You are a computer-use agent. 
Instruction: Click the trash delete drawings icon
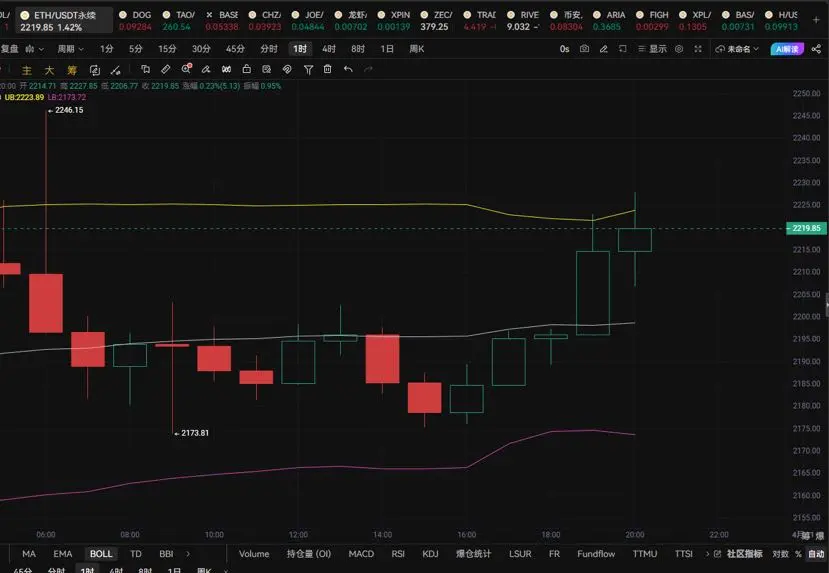328,69
